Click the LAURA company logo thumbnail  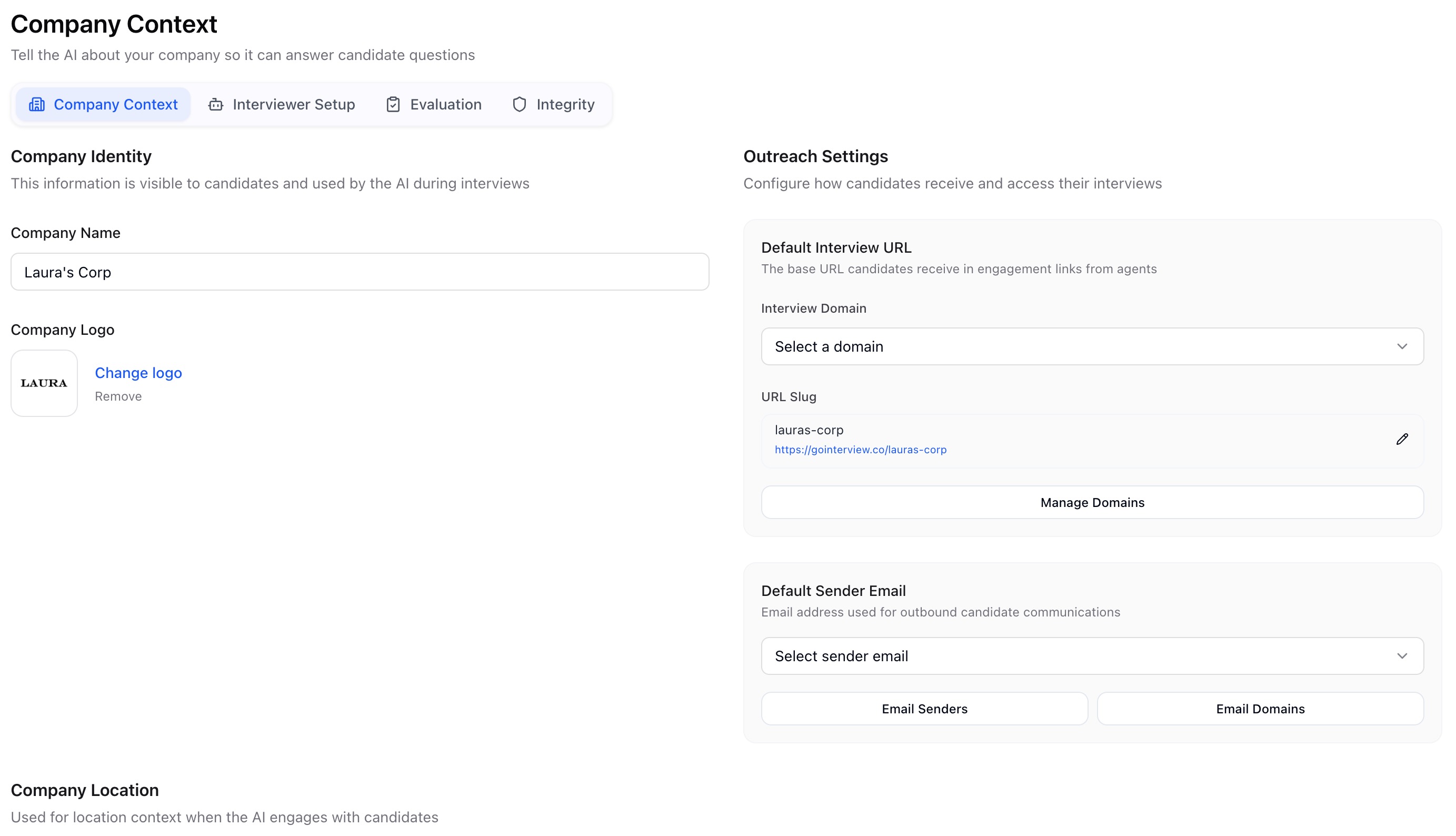(44, 383)
